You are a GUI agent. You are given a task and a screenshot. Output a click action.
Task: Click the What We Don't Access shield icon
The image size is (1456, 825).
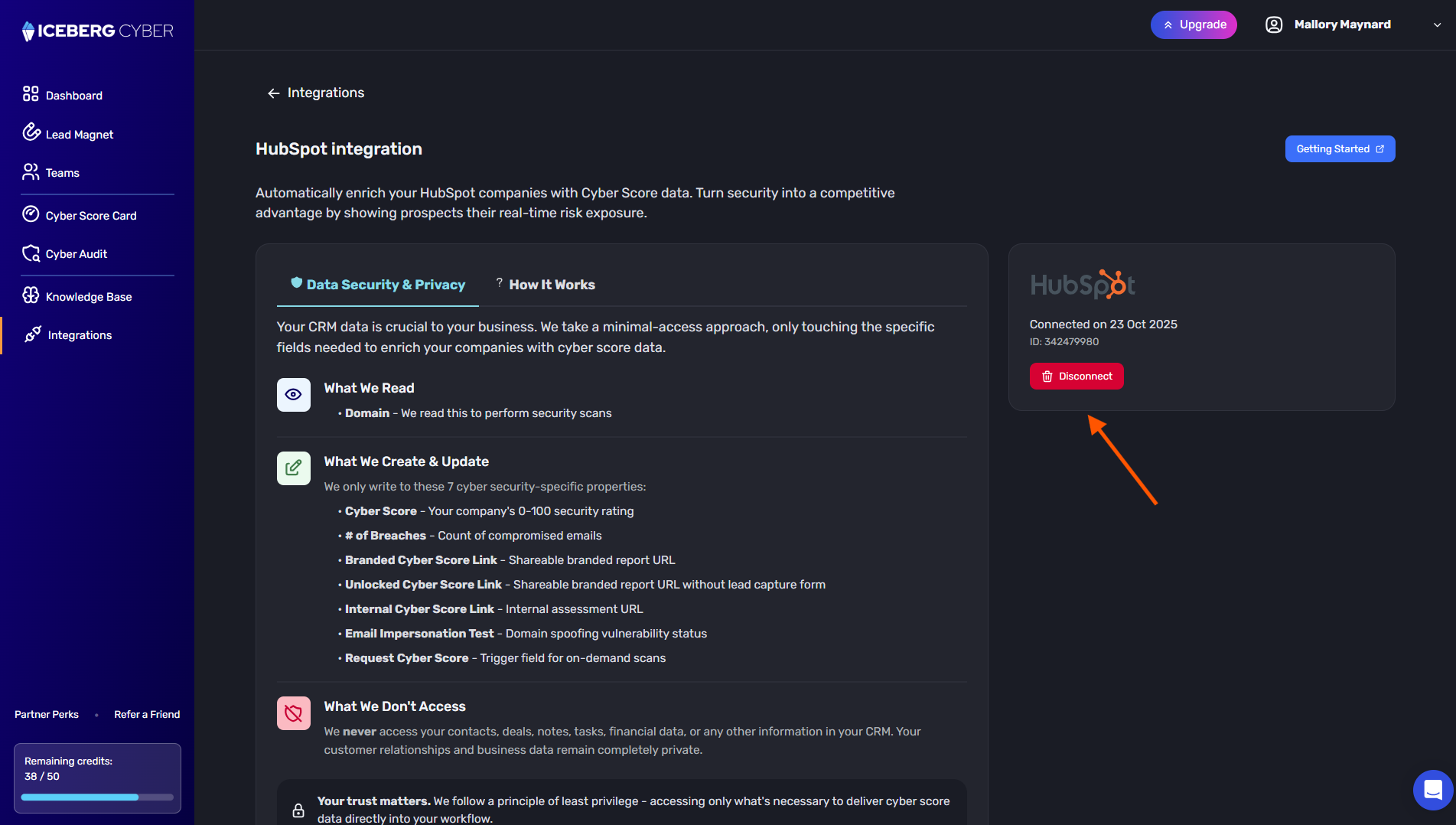(294, 713)
